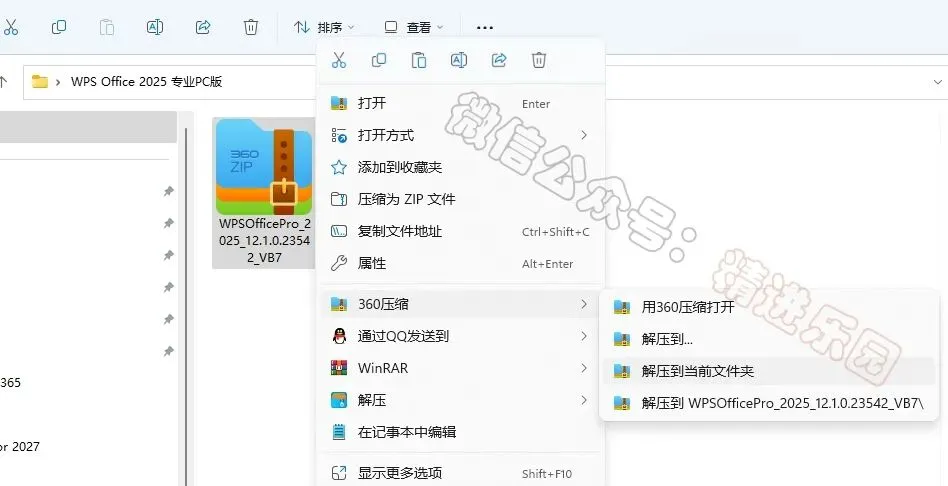The width and height of the screenshot is (948, 486).
Task: Click the Rename icon in Explorer toolbar
Action: 155,27
